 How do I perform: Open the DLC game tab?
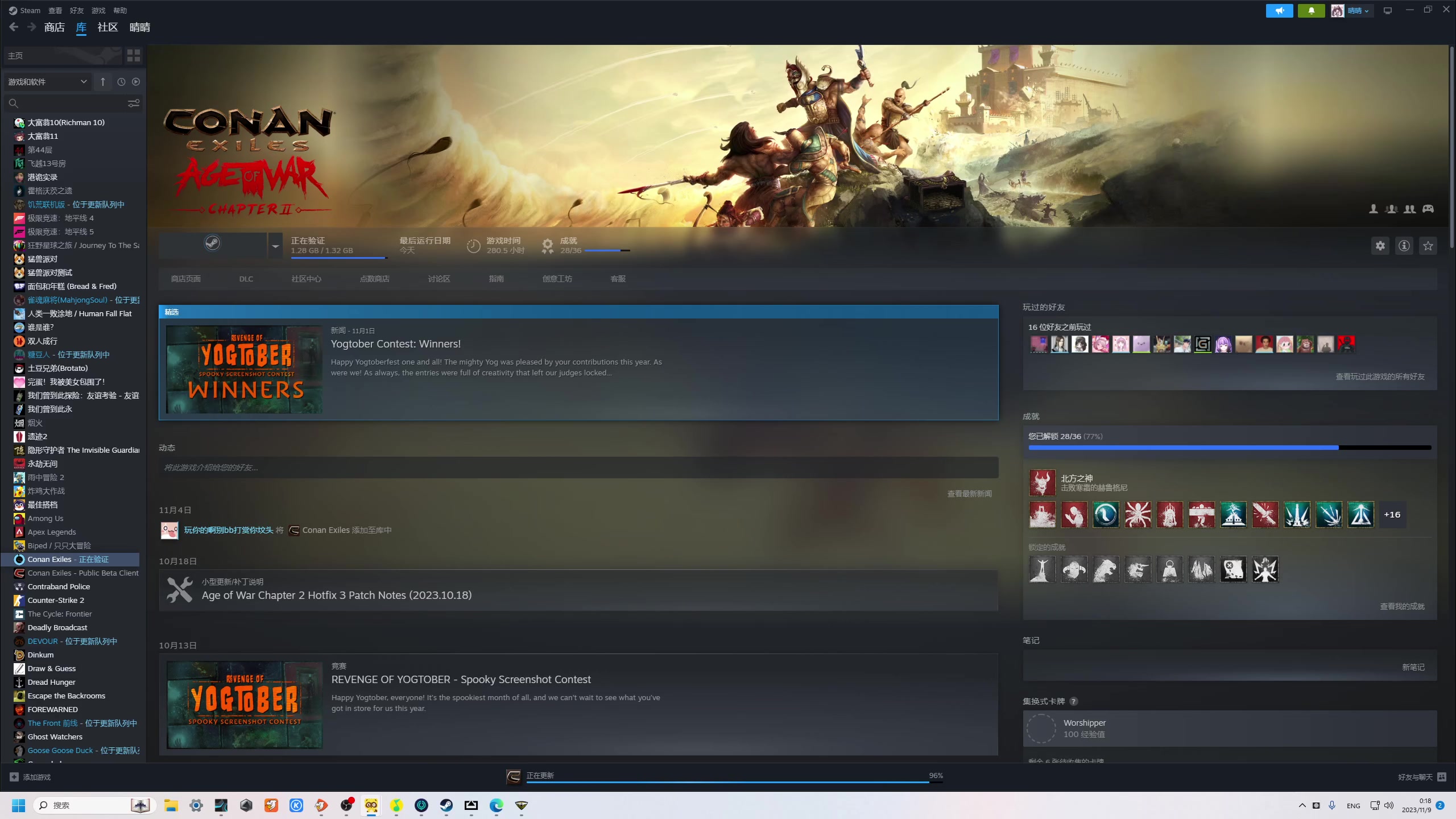tap(246, 279)
